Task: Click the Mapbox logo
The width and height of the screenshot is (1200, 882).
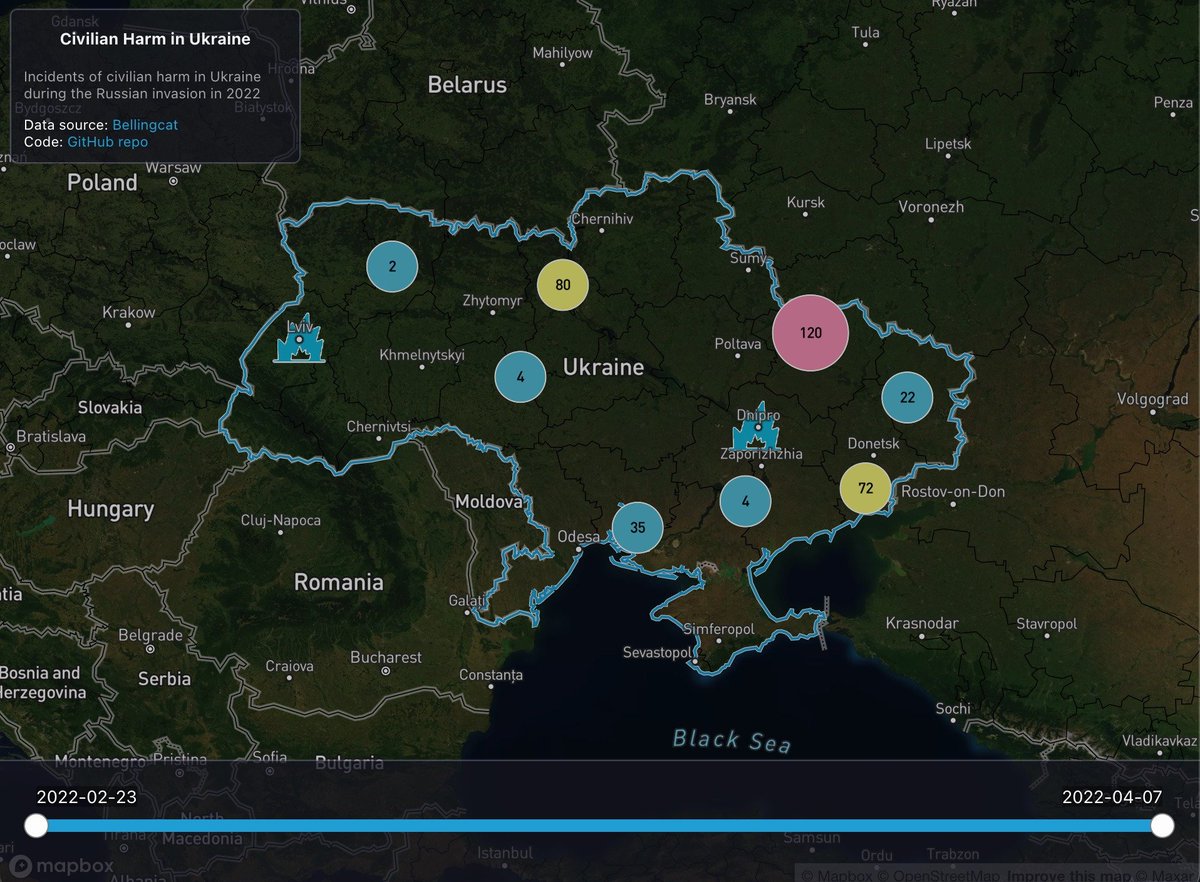Action: click(x=61, y=867)
